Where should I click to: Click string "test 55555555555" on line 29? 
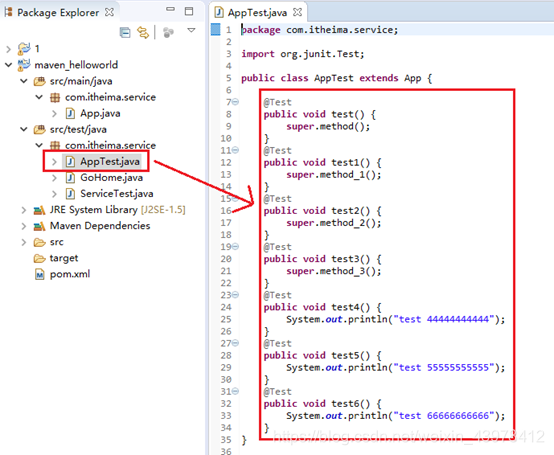tap(444, 368)
